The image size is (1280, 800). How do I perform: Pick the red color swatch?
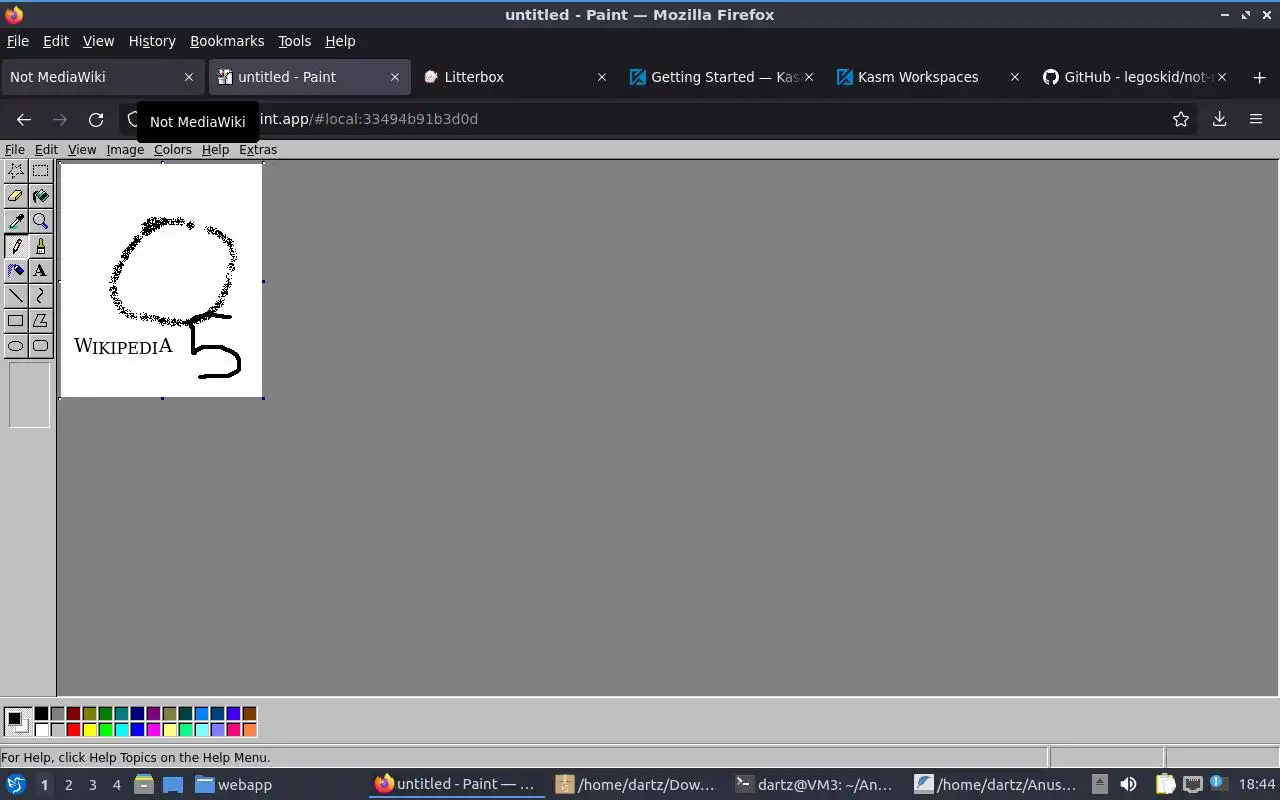tap(73, 730)
